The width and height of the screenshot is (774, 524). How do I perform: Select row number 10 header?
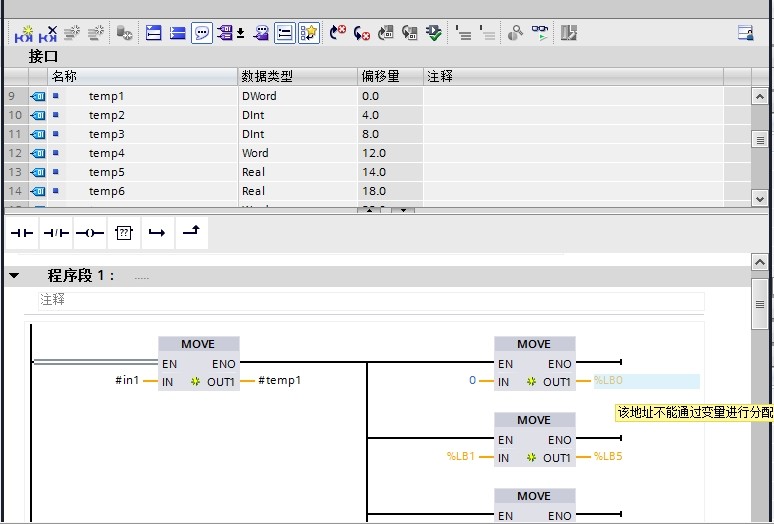15,115
